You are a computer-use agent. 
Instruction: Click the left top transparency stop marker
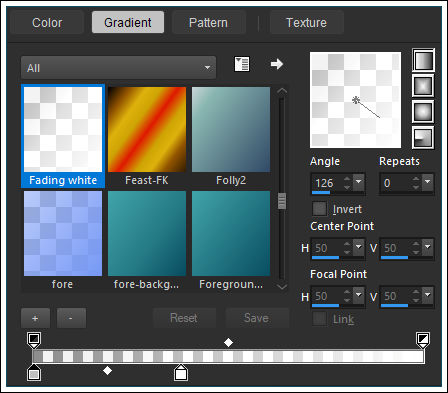[x=34, y=340]
